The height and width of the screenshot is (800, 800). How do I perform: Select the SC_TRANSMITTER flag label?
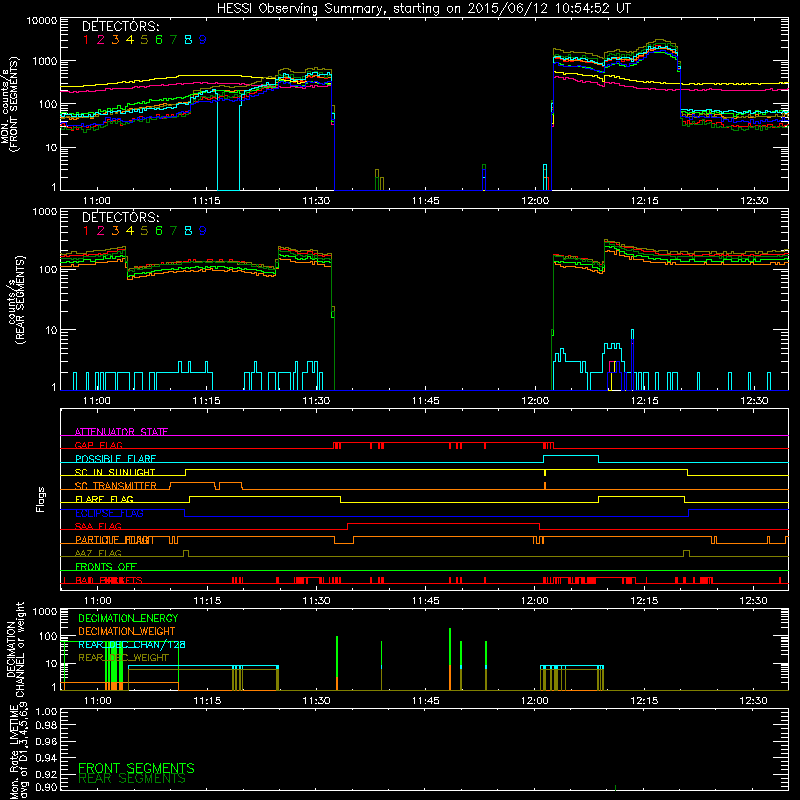(116, 486)
